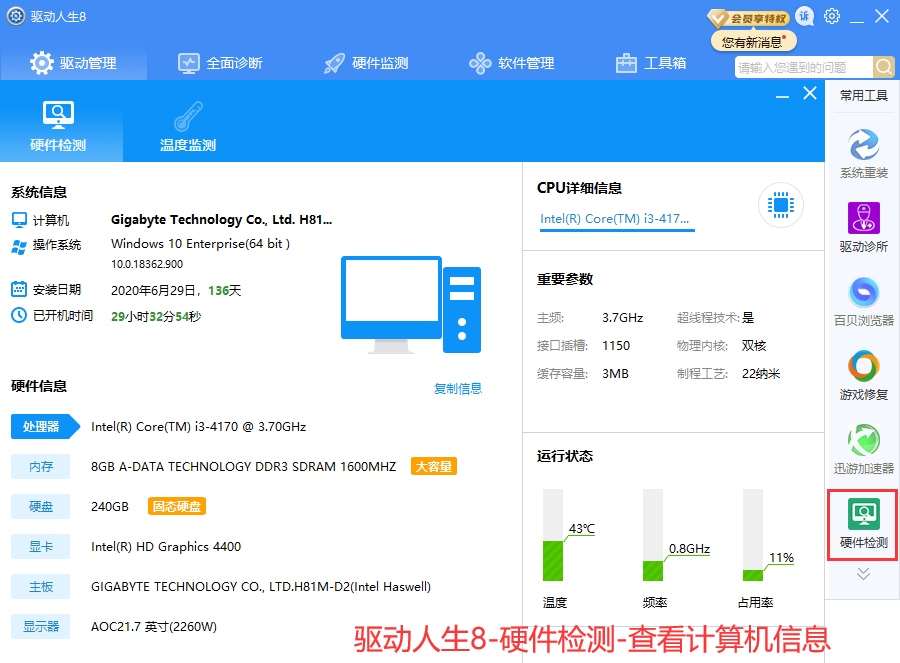Open settings gear in title bar
Viewport: 900px width, 663px height.
pos(832,16)
